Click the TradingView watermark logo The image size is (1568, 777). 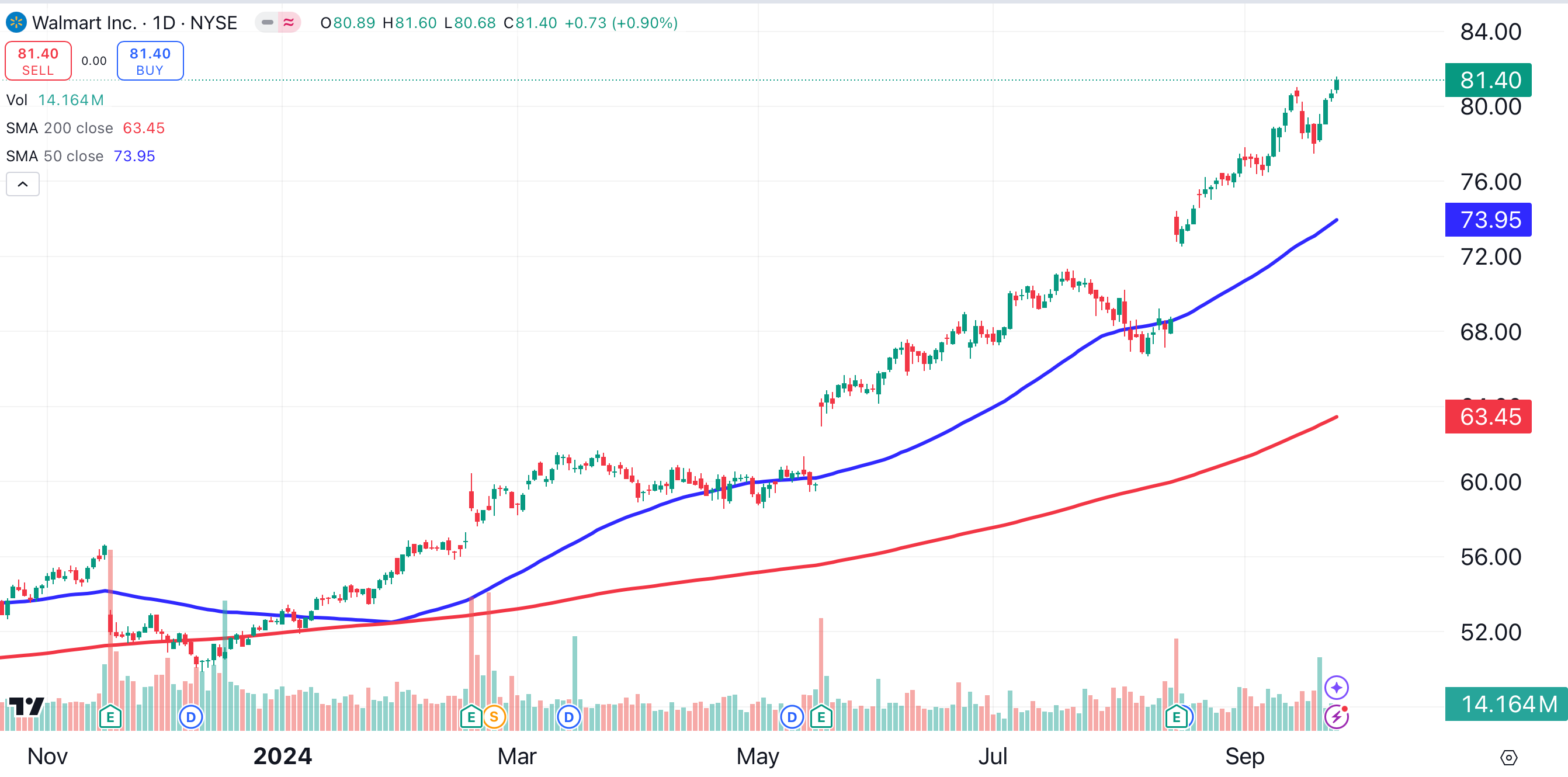(x=26, y=706)
